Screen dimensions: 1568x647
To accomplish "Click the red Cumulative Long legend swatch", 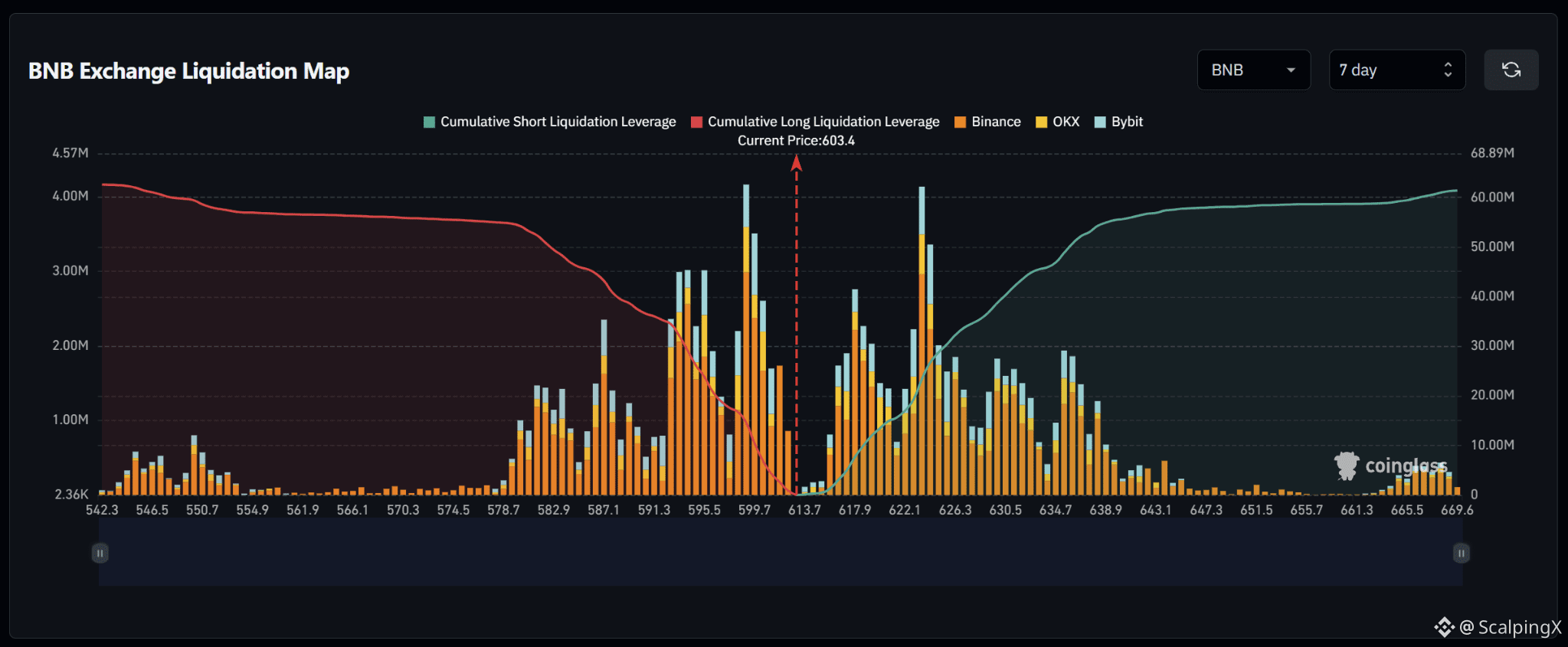I will click(697, 123).
